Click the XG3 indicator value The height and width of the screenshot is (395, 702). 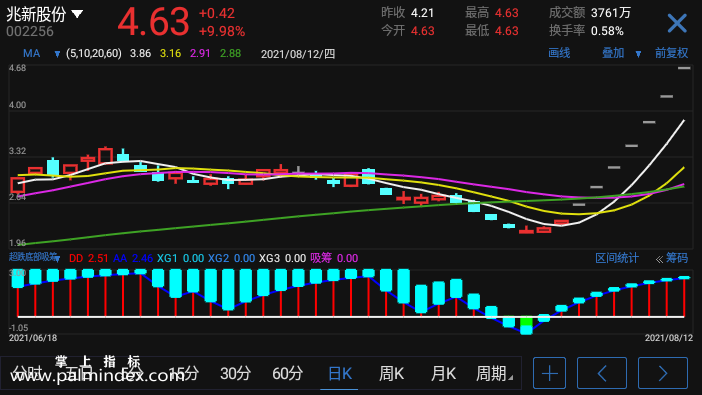click(295, 258)
